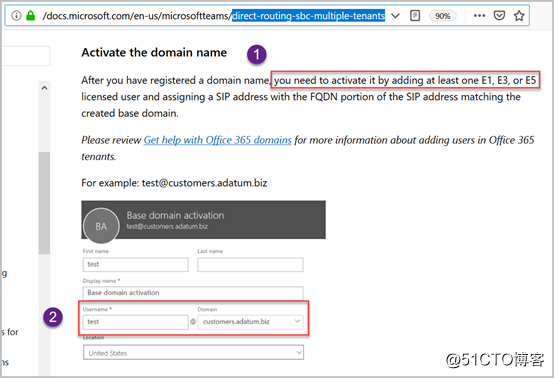Click the sidebar scroll up arrow

coord(44,88)
